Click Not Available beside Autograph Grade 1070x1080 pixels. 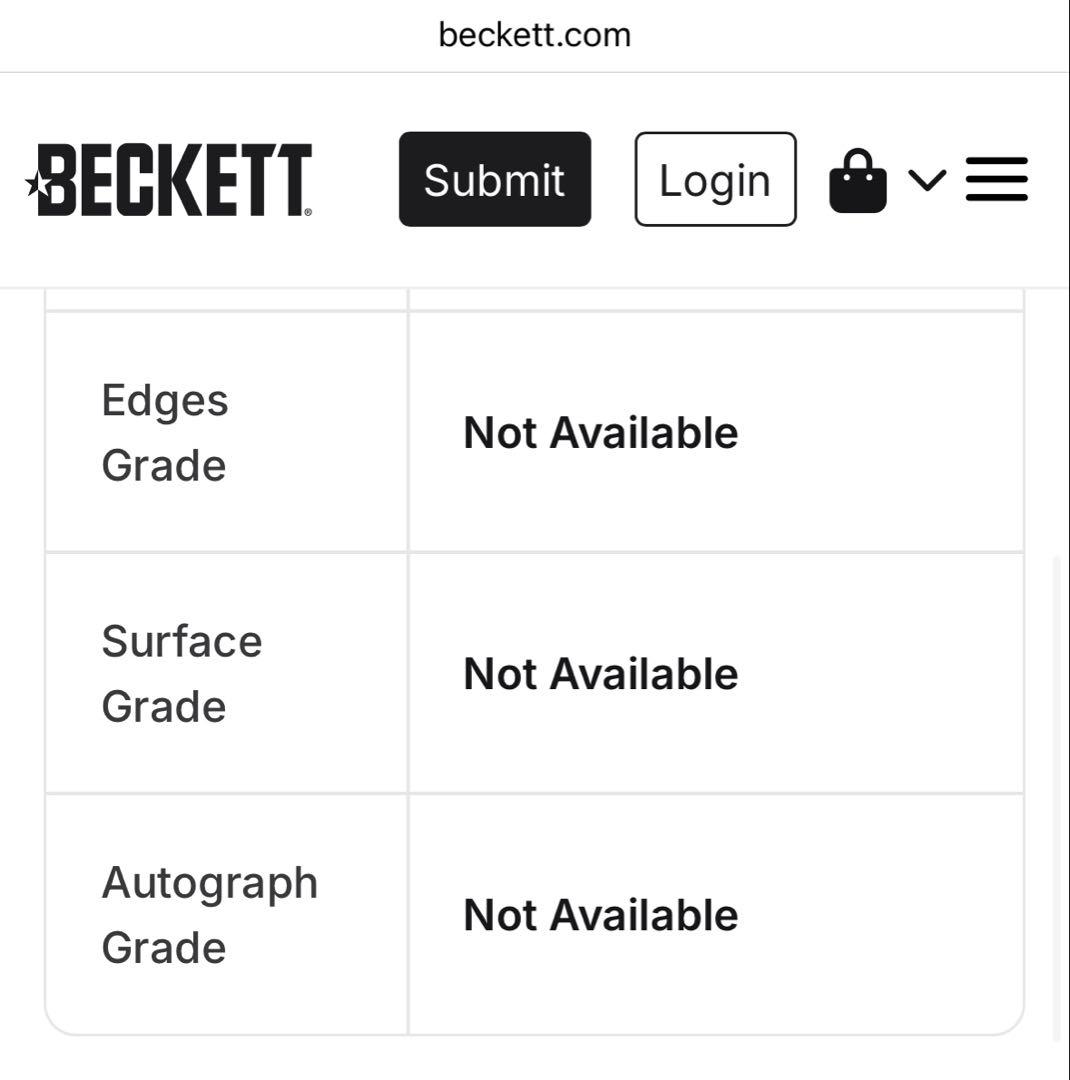(x=601, y=915)
